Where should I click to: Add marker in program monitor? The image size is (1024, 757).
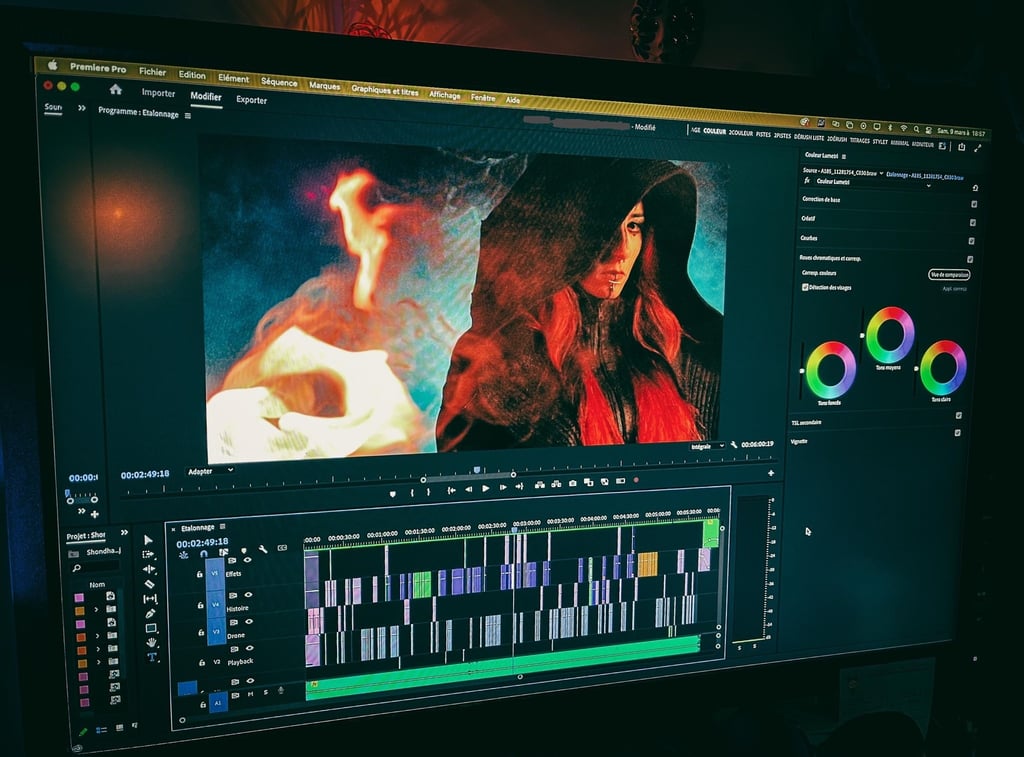click(x=392, y=493)
